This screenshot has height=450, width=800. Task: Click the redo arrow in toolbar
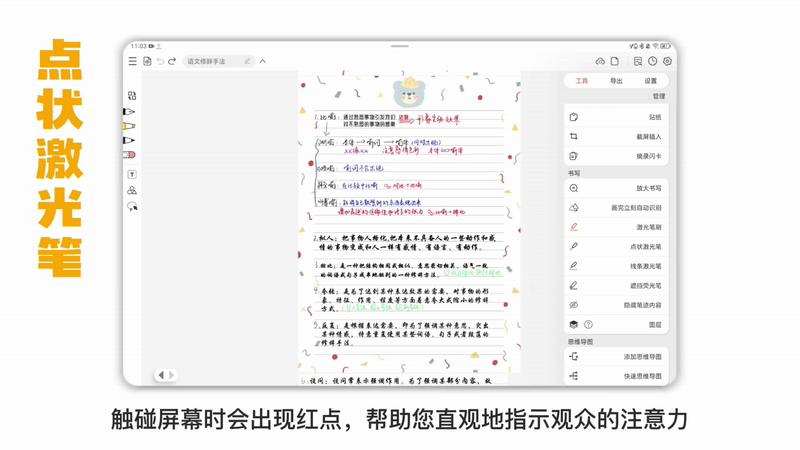(172, 61)
